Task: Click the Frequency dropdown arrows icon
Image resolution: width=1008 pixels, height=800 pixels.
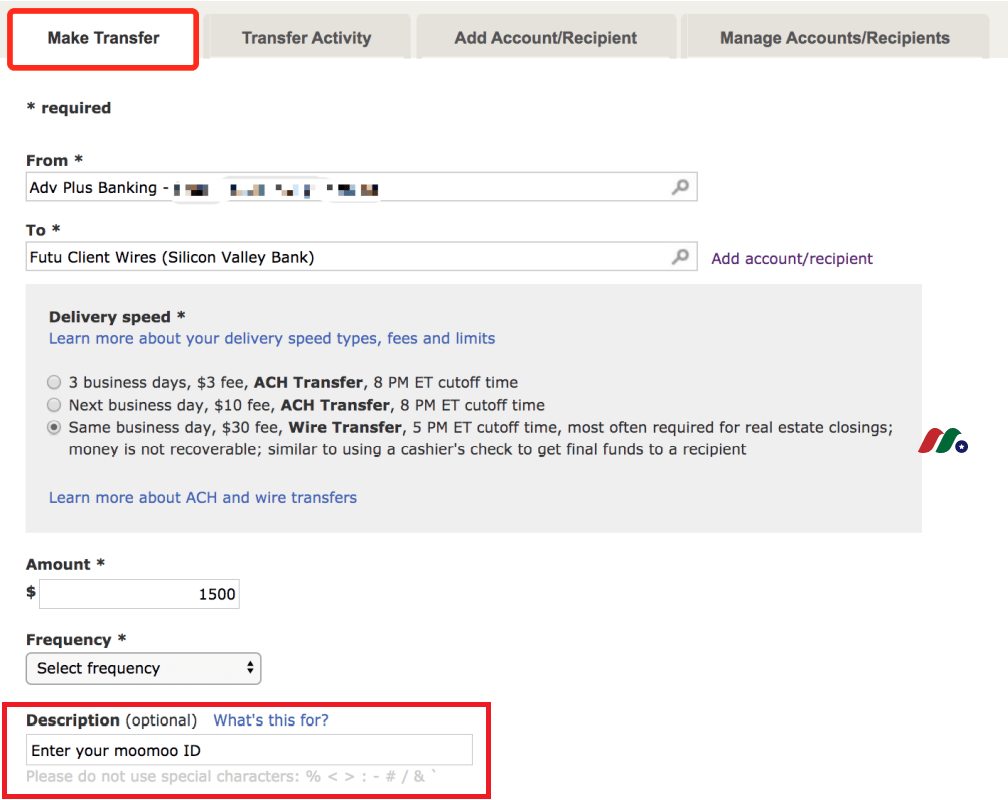Action: pos(250,668)
